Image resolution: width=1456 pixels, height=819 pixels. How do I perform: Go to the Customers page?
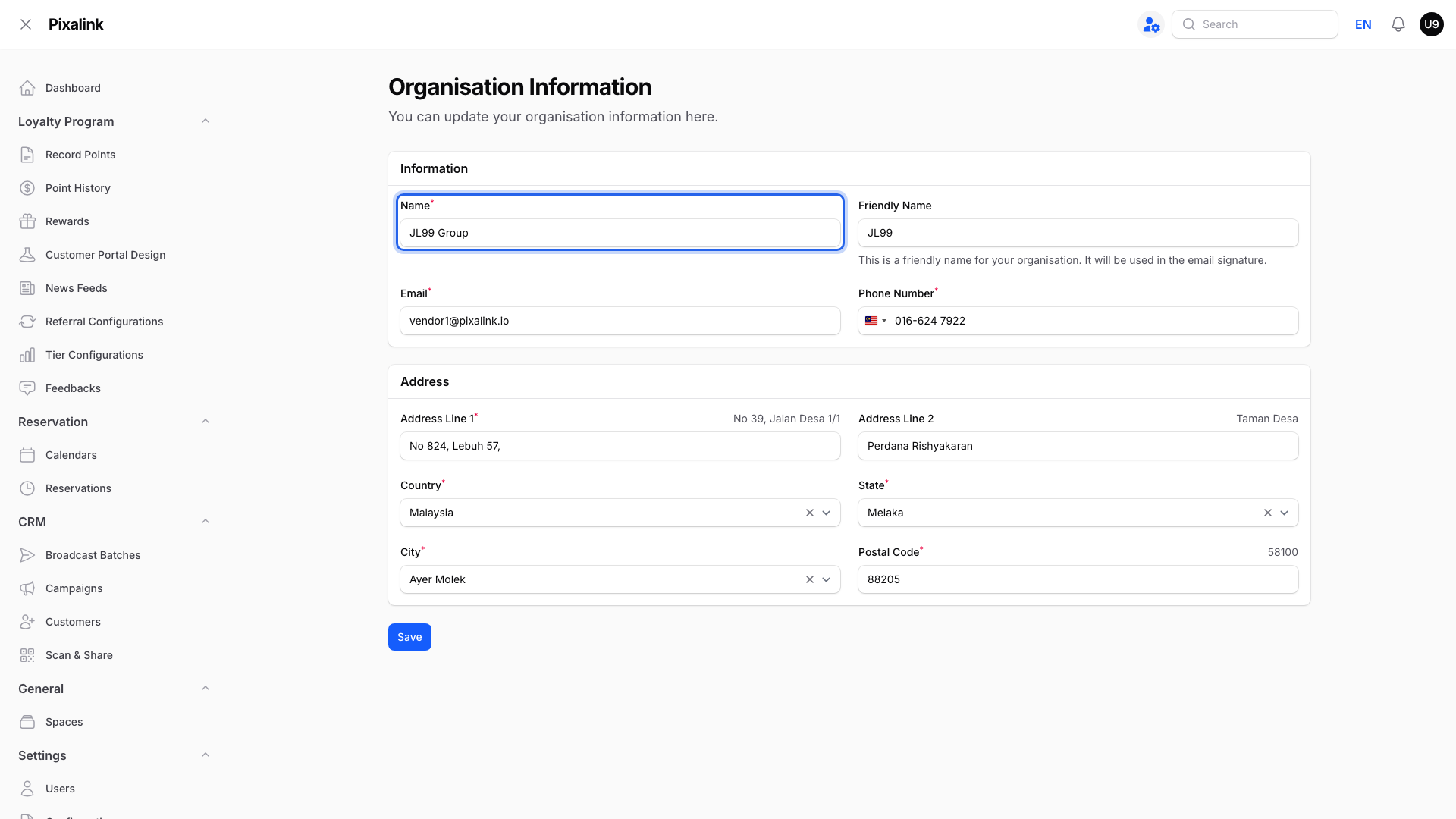73,622
